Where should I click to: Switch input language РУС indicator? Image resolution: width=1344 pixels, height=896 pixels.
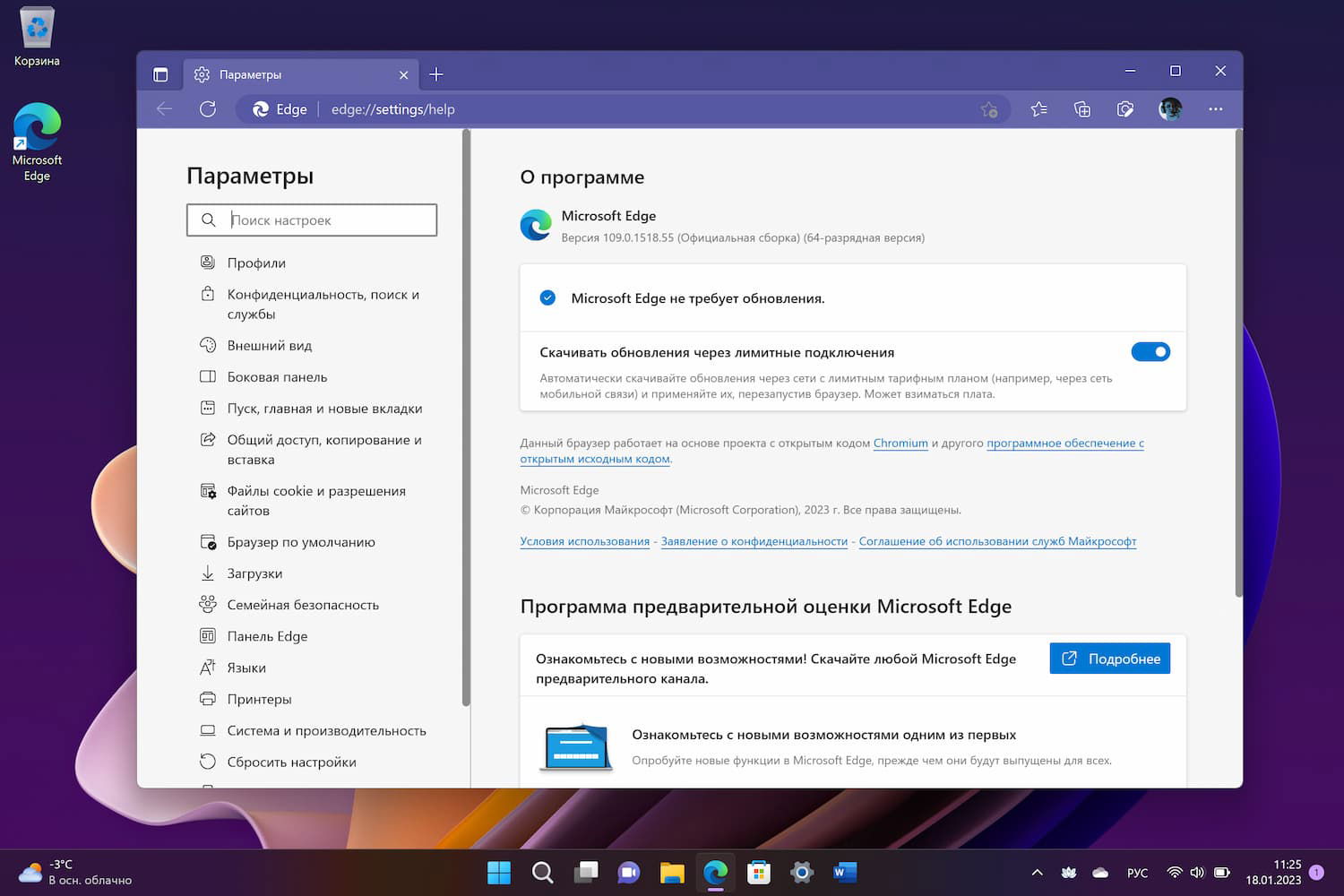(1137, 873)
